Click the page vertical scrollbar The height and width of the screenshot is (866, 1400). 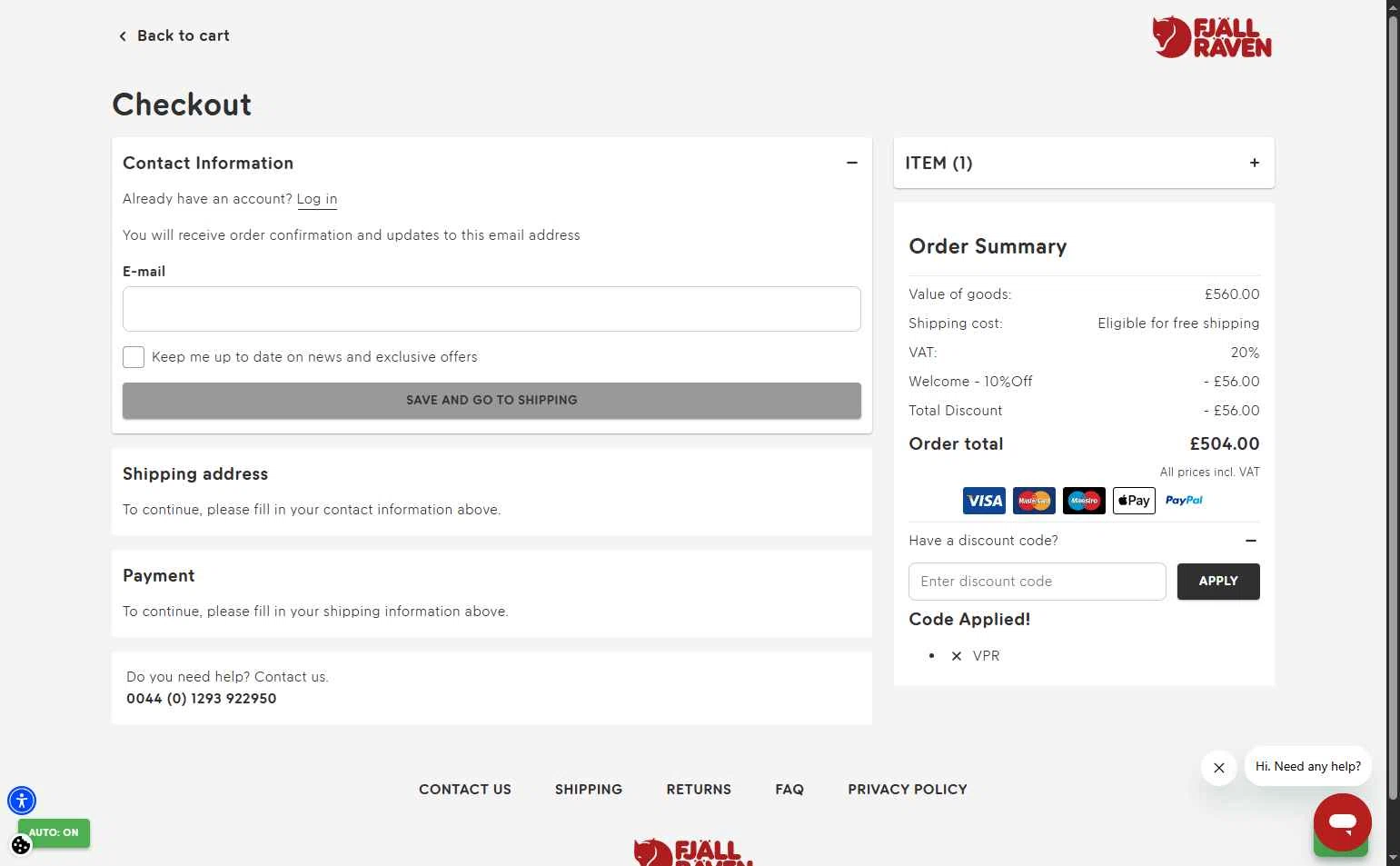coord(1393,409)
